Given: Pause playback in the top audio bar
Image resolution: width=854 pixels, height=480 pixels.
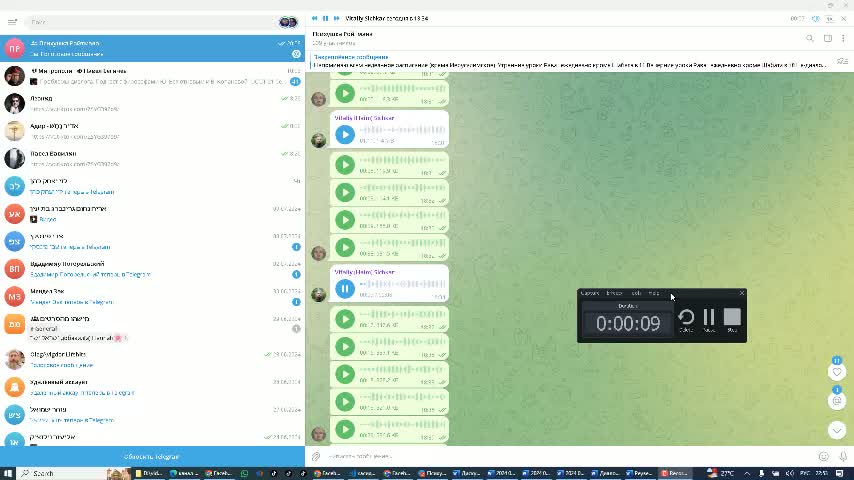Looking at the screenshot, I should pyautogui.click(x=325, y=18).
